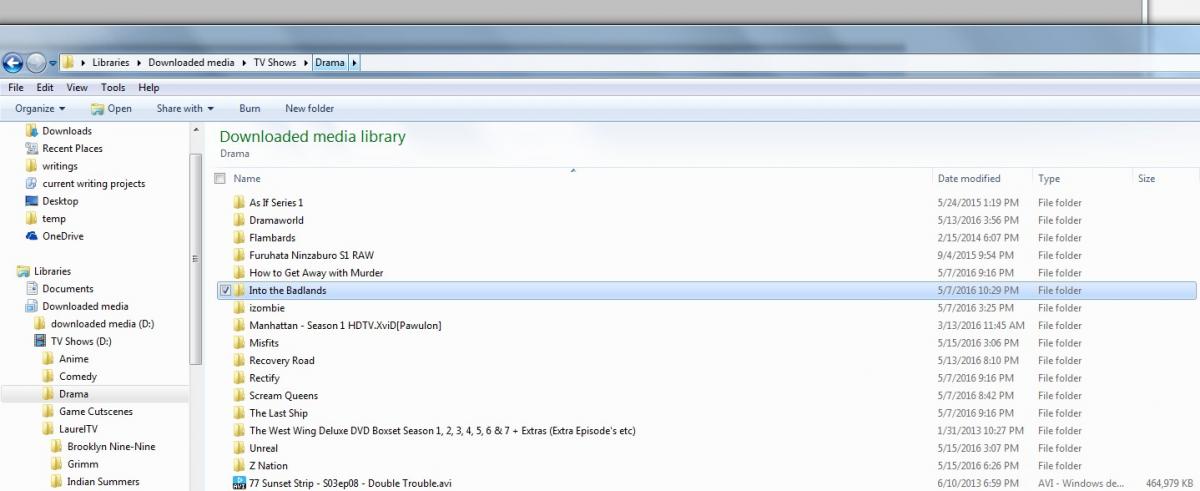Select the Rectify folder icon
1200x491 pixels.
pyautogui.click(x=238, y=378)
